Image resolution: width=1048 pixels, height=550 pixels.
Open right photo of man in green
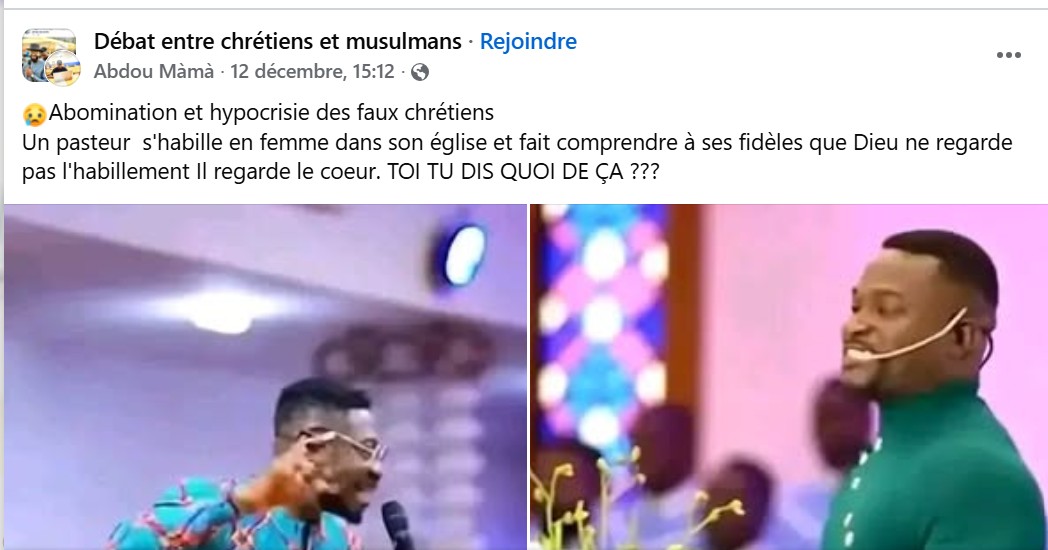click(789, 377)
